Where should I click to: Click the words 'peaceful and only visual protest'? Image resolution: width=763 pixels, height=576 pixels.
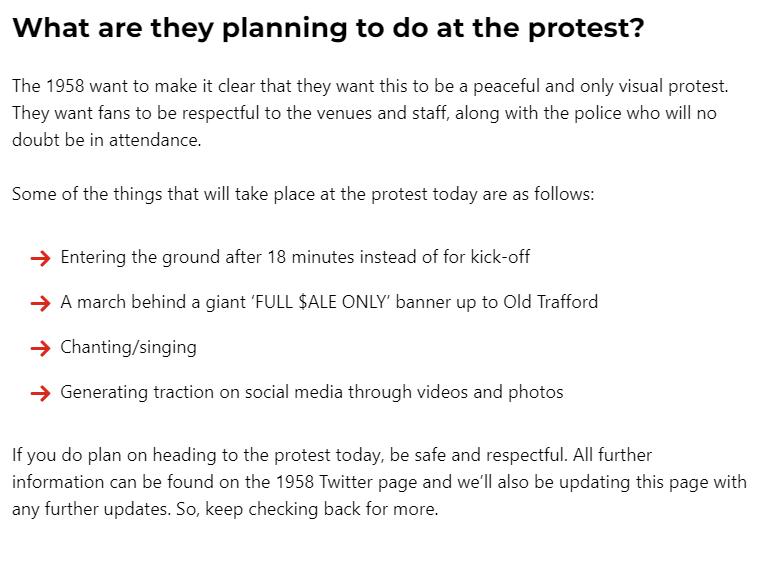[600, 86]
